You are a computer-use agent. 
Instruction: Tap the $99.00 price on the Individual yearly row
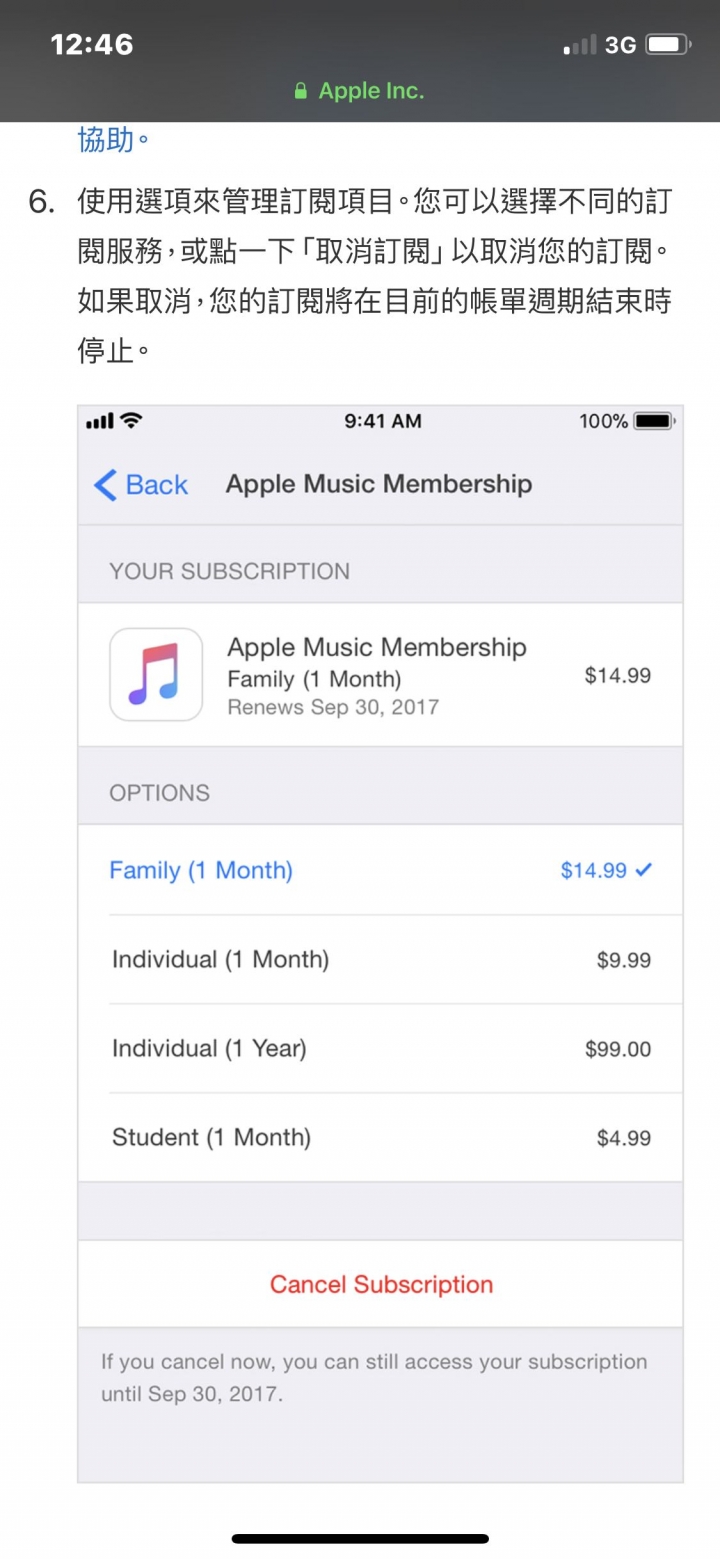(618, 1049)
